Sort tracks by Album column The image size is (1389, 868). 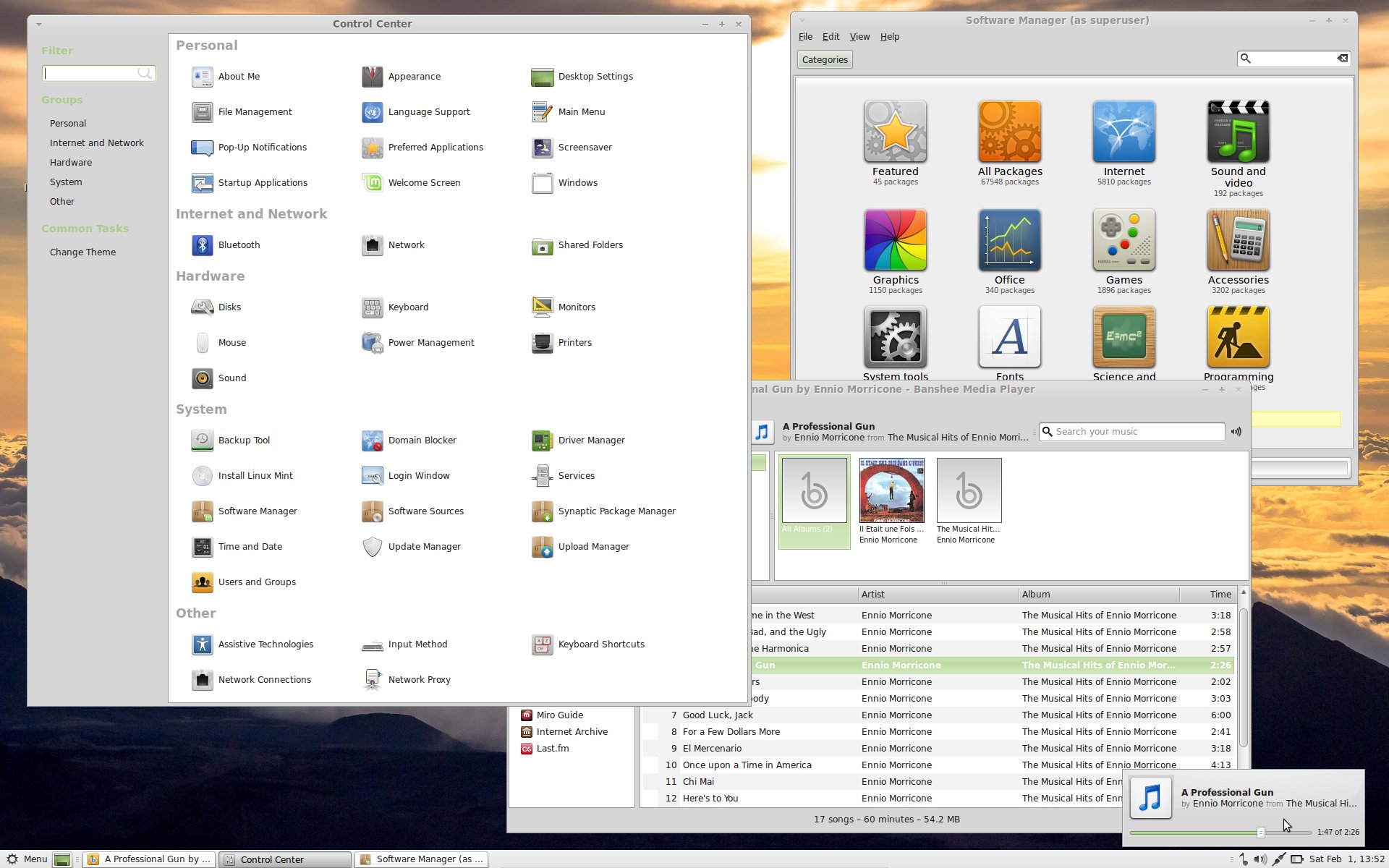(1098, 595)
